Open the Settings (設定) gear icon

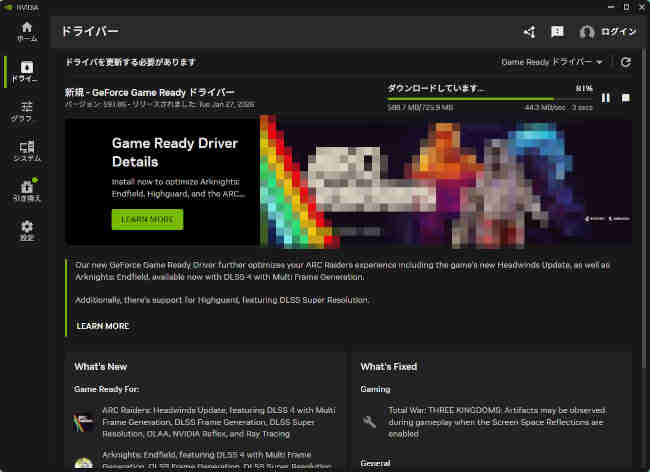coord(27,231)
